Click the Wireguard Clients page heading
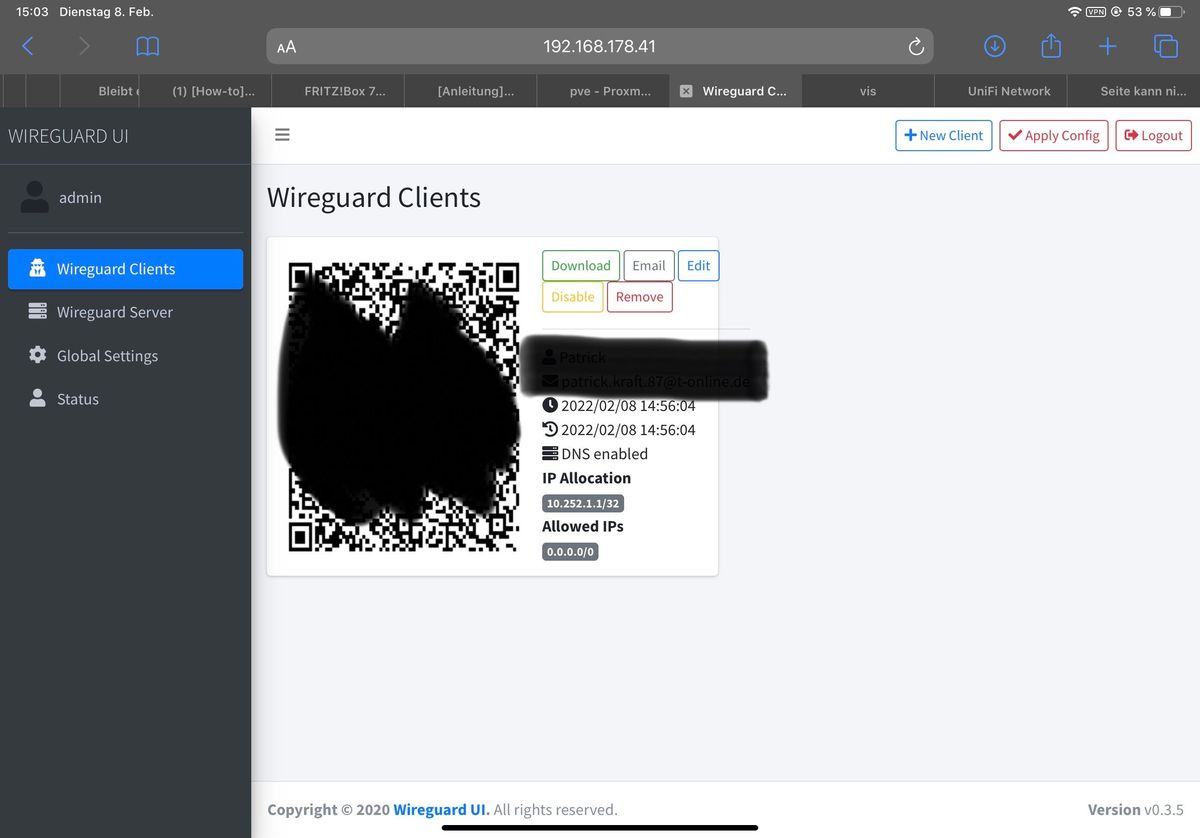This screenshot has width=1200, height=838. point(374,198)
